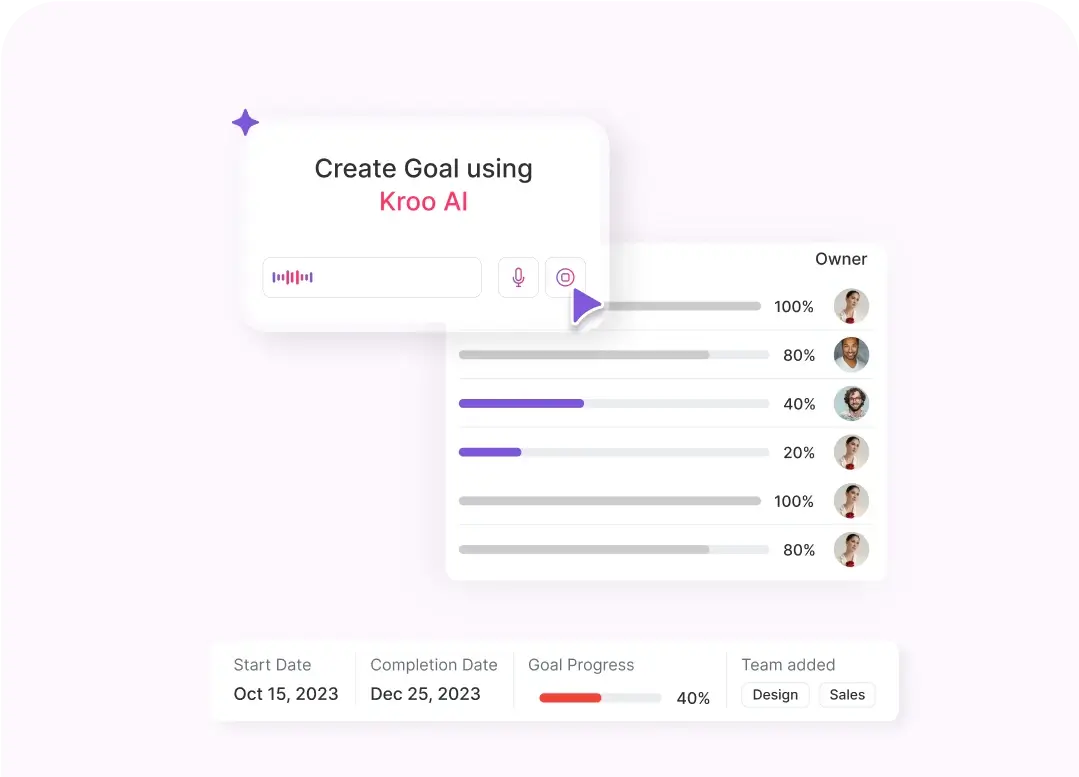Screen dimensions: 1079x777
Task: Click the stop recording icon button
Action: 565,277
